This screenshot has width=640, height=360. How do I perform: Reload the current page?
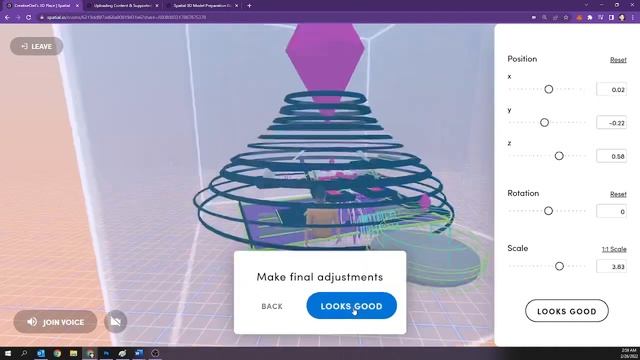click(29, 18)
